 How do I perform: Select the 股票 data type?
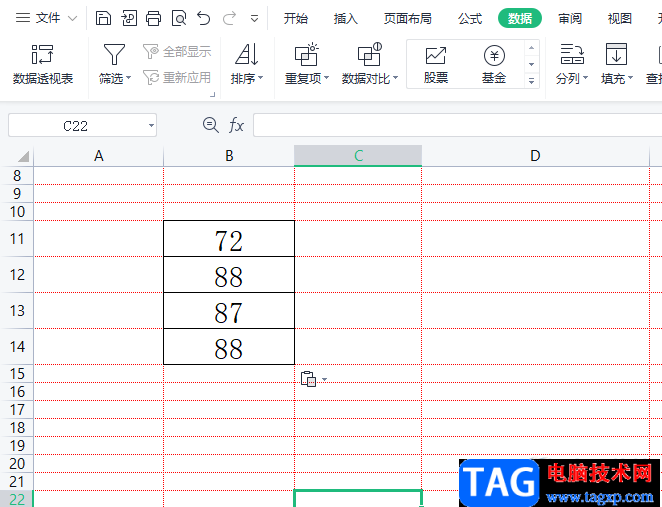[436, 64]
